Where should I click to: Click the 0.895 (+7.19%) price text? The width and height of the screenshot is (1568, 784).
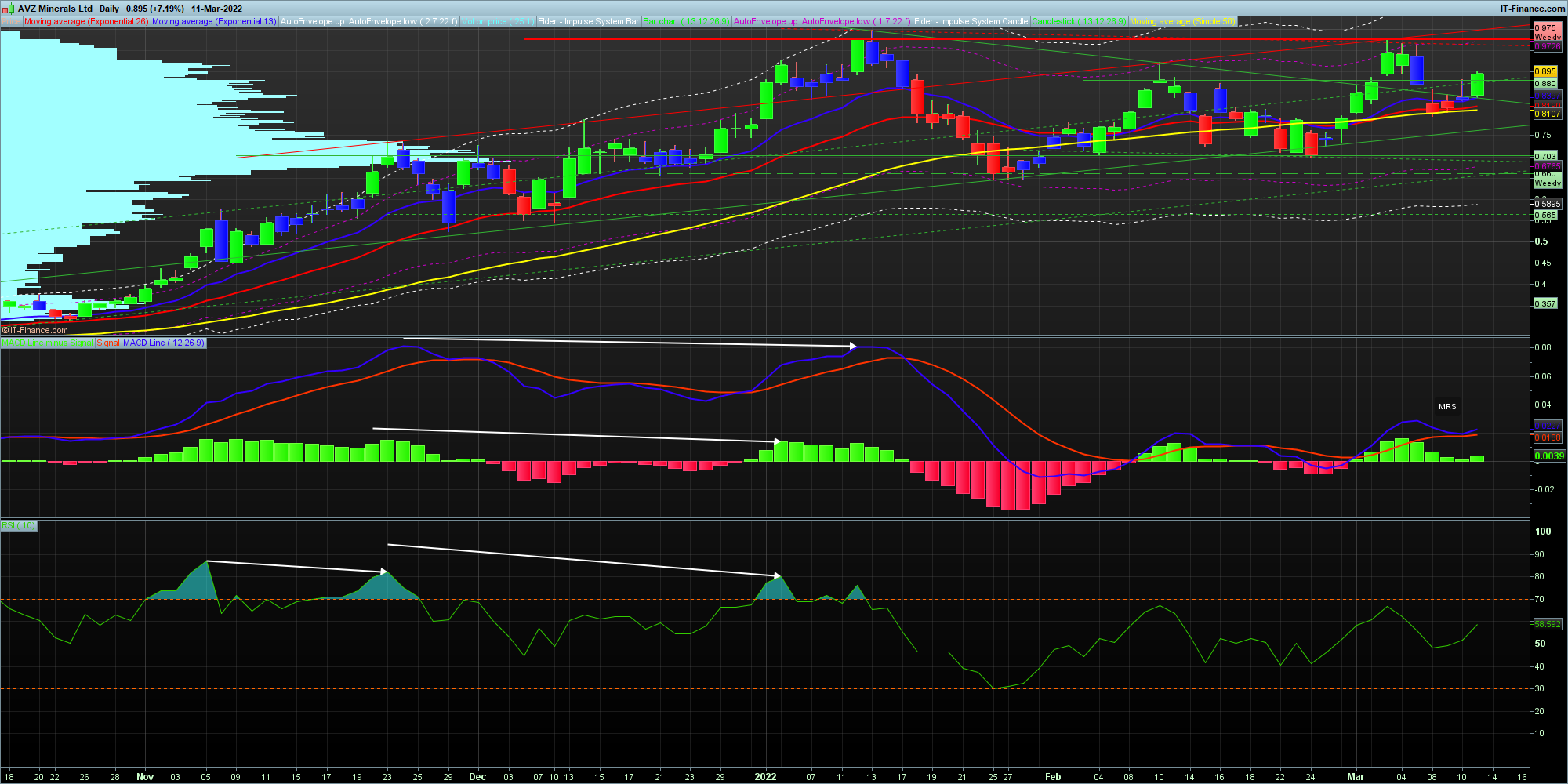pyautogui.click(x=155, y=9)
